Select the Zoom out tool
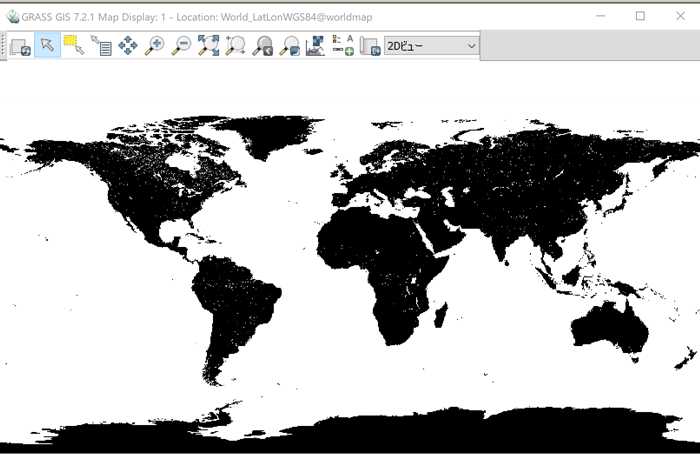The height and width of the screenshot is (457, 700). pyautogui.click(x=182, y=46)
